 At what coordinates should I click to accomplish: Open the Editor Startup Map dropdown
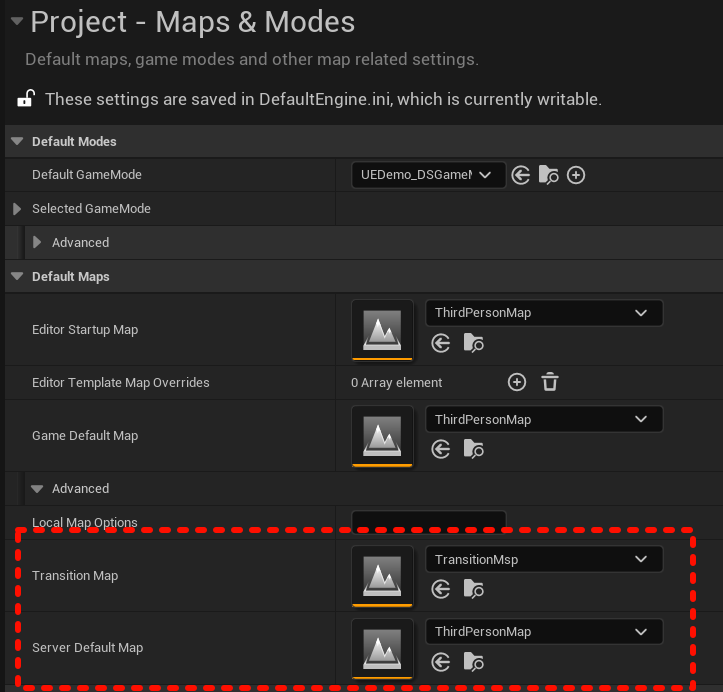[x=543, y=313]
